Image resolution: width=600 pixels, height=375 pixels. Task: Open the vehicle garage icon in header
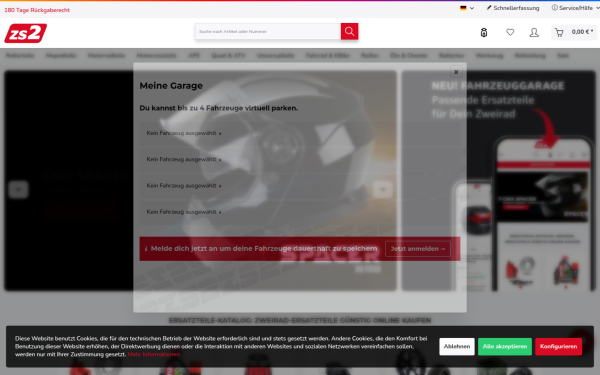coord(484,33)
